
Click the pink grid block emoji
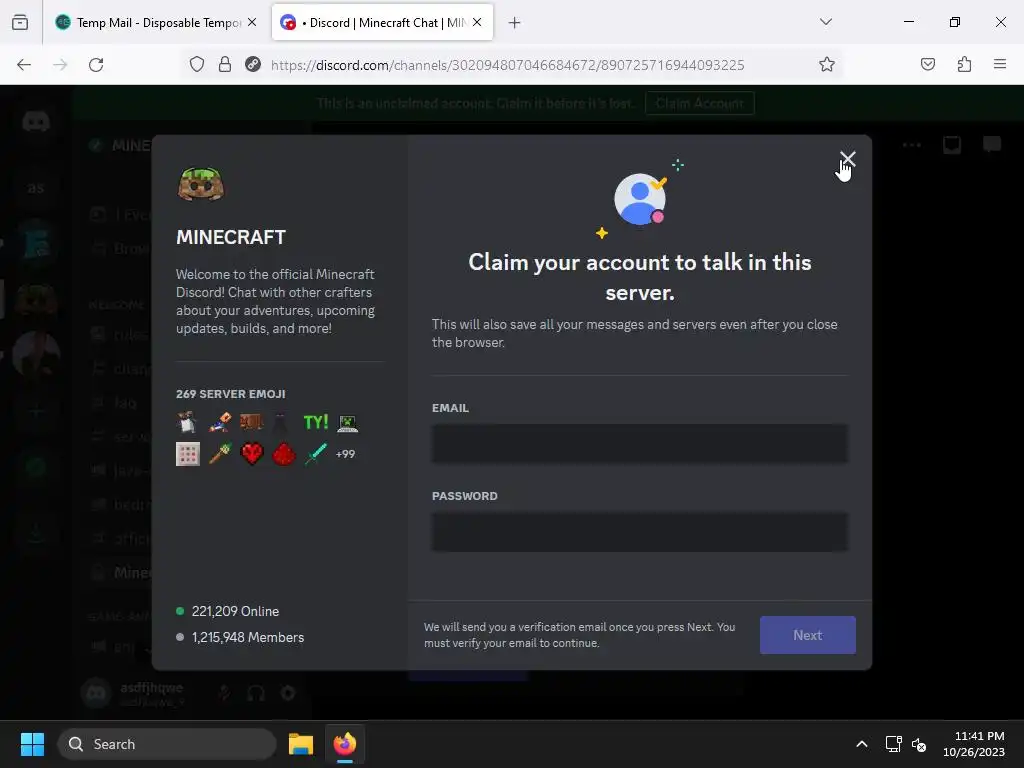click(x=187, y=454)
